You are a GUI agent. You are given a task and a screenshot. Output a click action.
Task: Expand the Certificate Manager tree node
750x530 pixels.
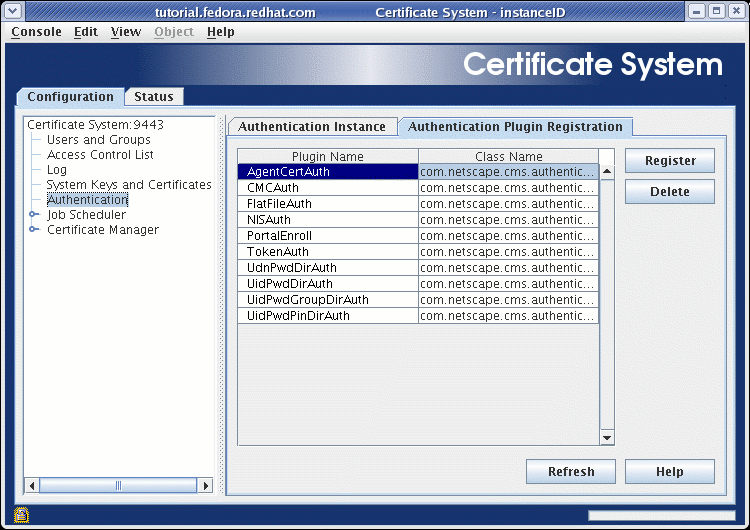[x=34, y=229]
